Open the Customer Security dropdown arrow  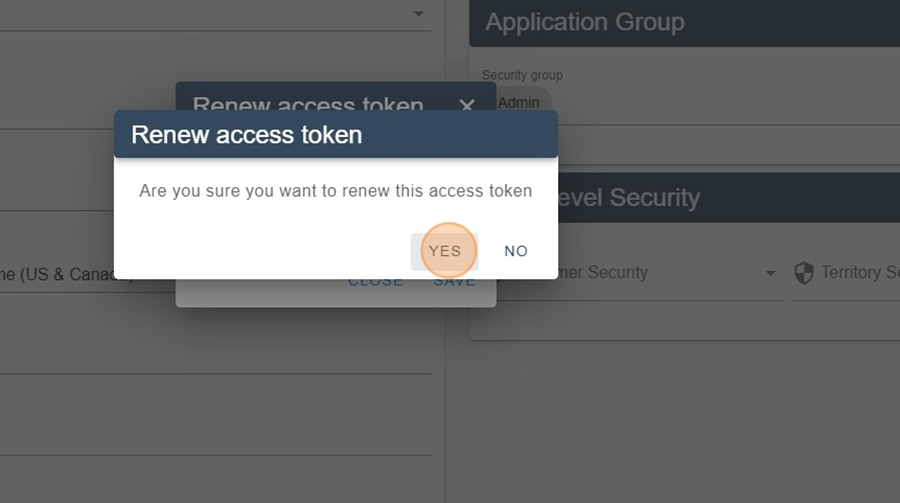coord(770,273)
